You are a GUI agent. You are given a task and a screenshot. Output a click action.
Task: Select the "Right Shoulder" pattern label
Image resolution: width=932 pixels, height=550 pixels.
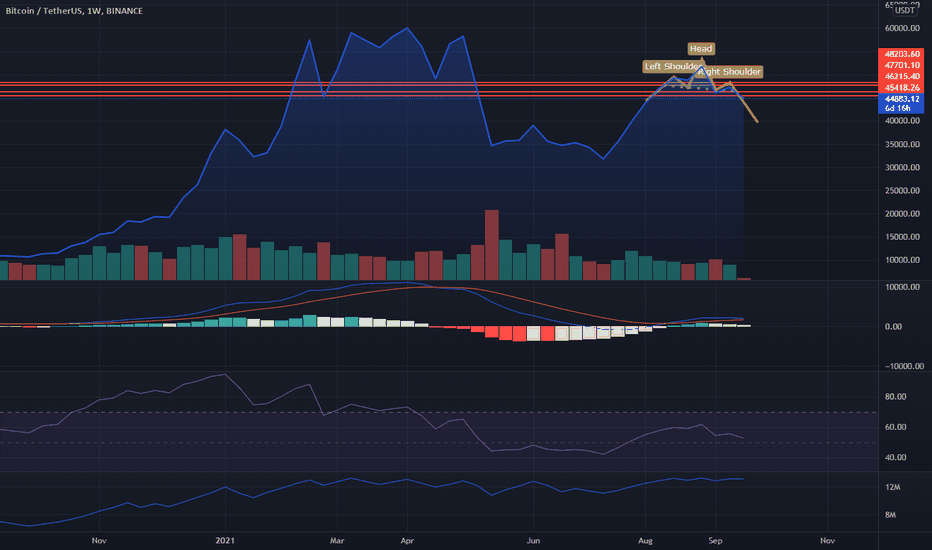coord(731,72)
